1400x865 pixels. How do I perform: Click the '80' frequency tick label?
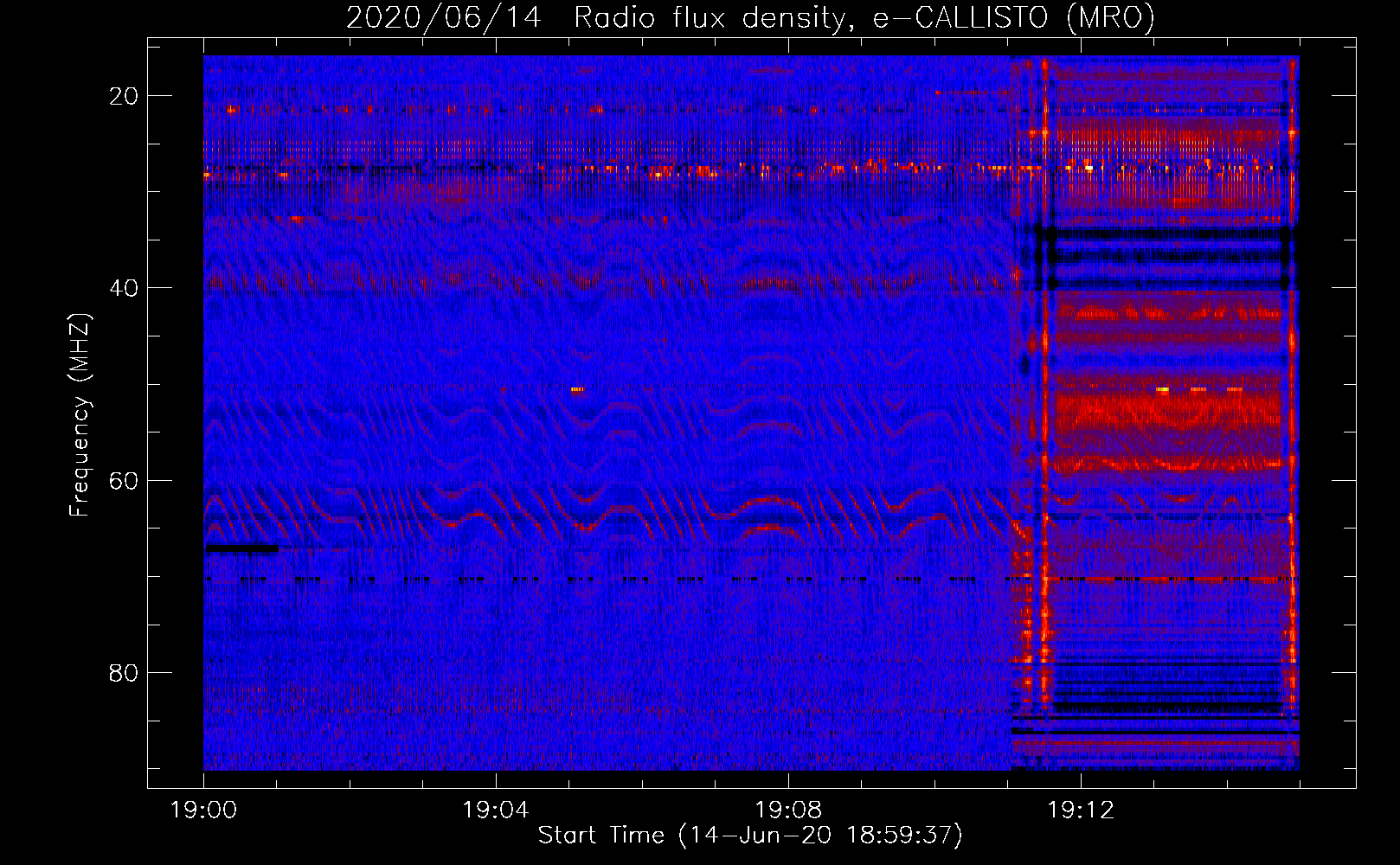pos(124,672)
